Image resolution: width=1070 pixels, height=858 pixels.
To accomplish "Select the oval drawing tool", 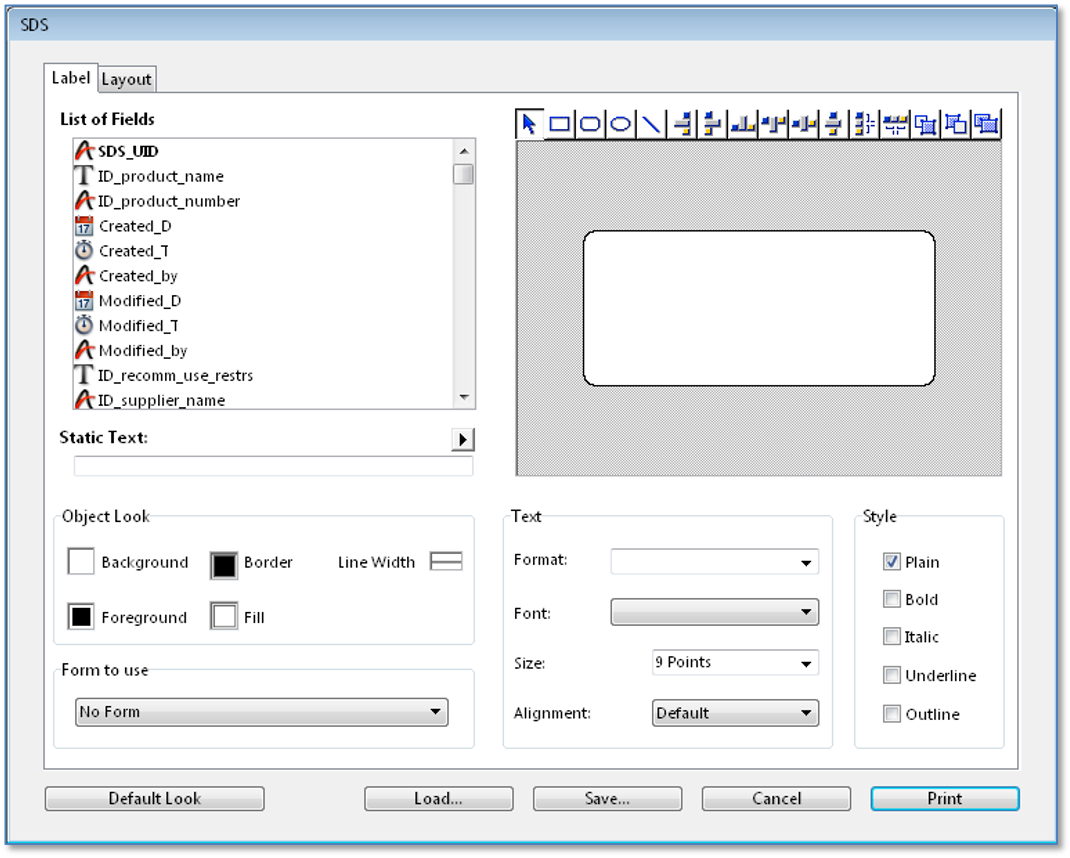I will coord(620,124).
